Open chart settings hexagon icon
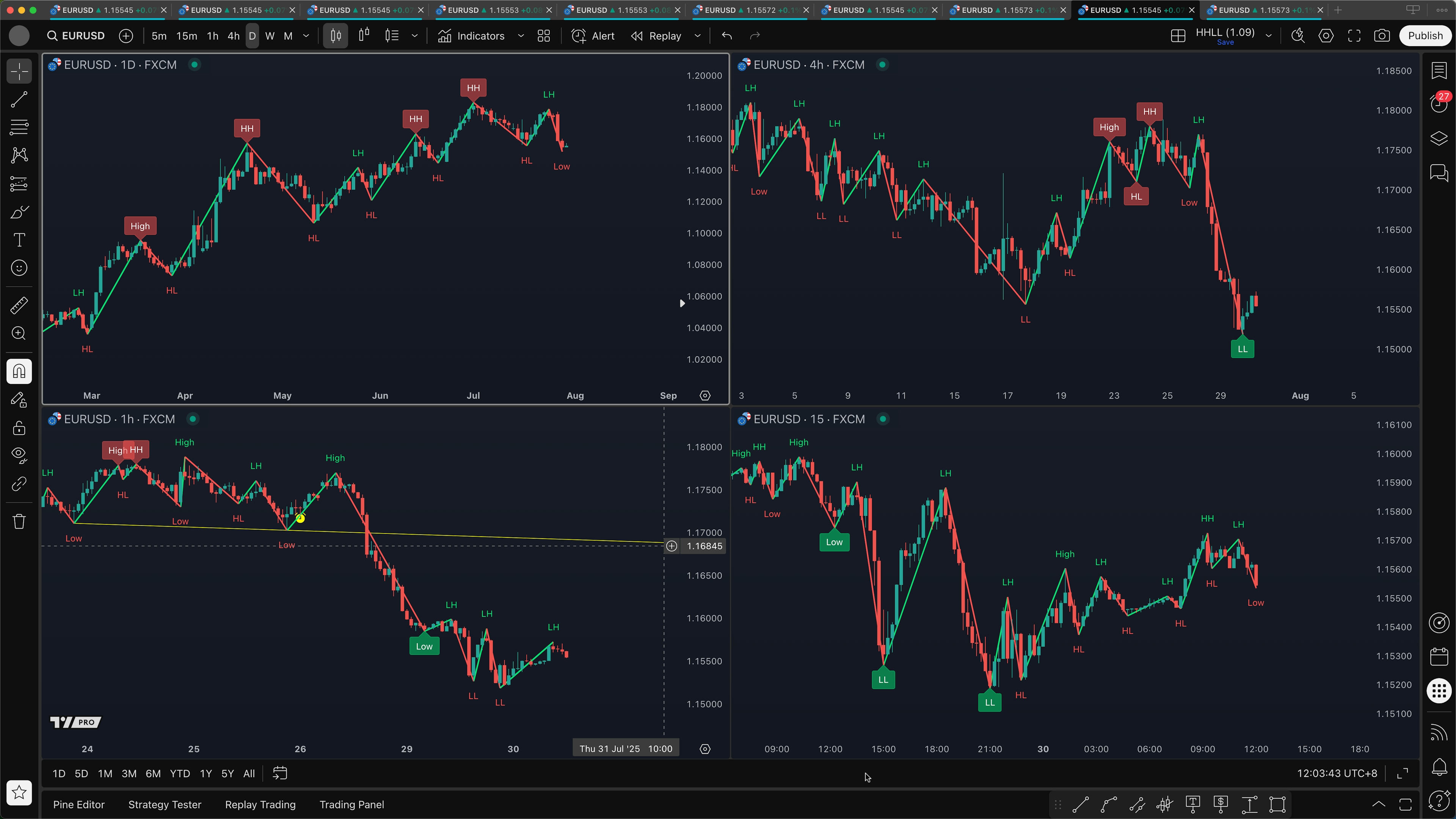 (1326, 36)
